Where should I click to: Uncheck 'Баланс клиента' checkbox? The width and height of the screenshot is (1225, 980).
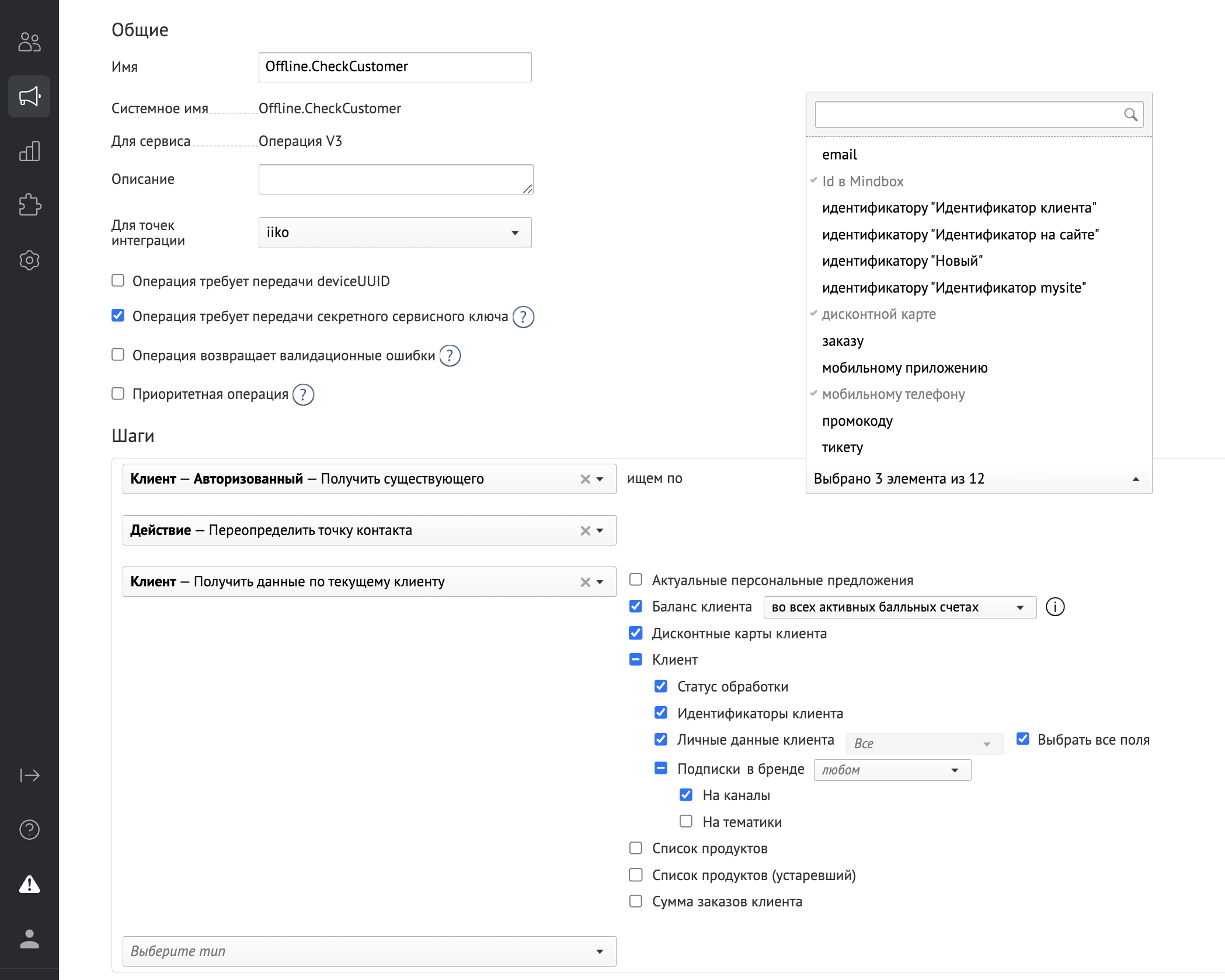pyautogui.click(x=636, y=606)
